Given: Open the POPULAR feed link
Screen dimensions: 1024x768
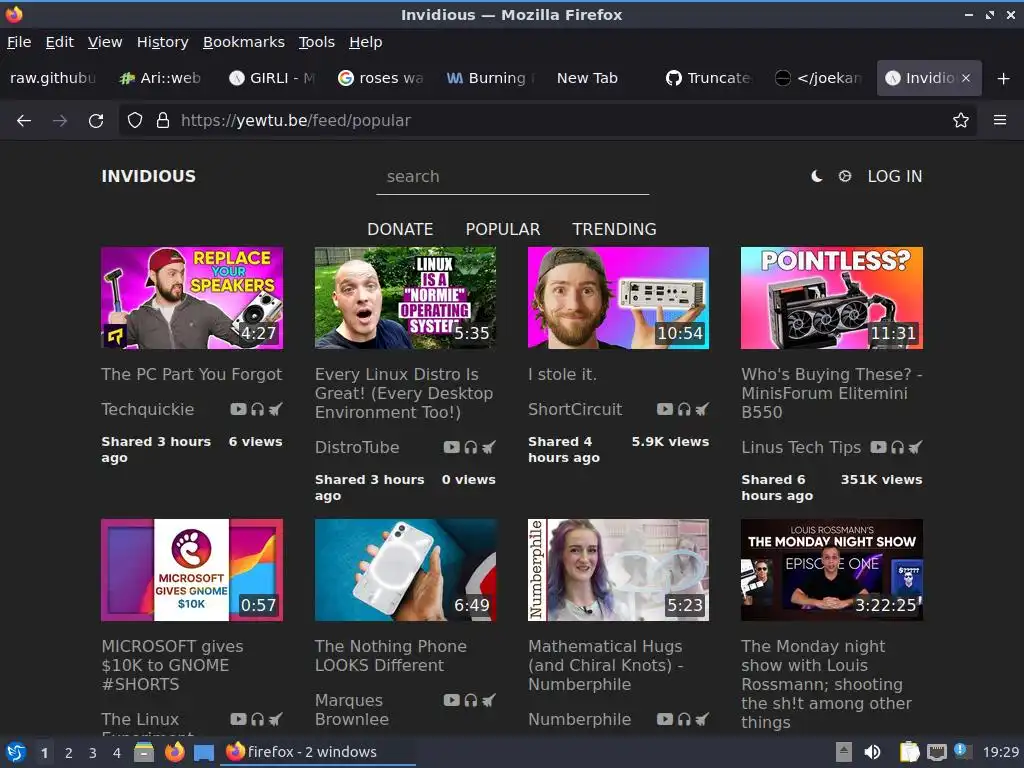Looking at the screenshot, I should 503,229.
